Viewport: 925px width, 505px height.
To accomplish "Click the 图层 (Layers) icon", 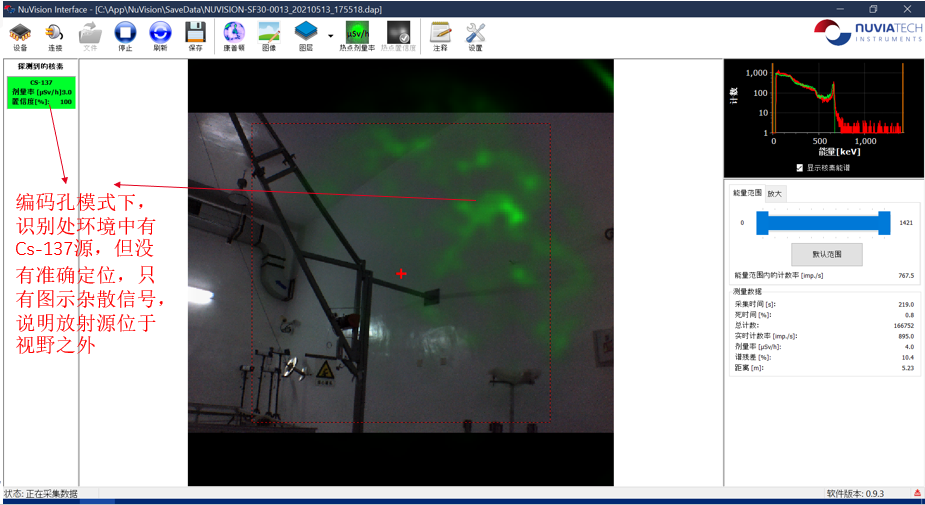I will click(x=305, y=34).
